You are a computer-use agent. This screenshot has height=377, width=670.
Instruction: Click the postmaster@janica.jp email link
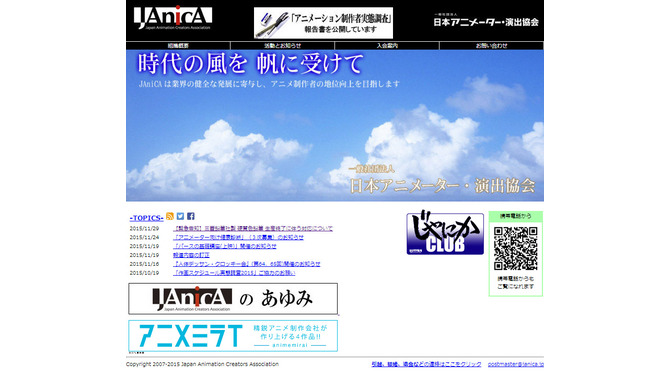click(x=516, y=364)
